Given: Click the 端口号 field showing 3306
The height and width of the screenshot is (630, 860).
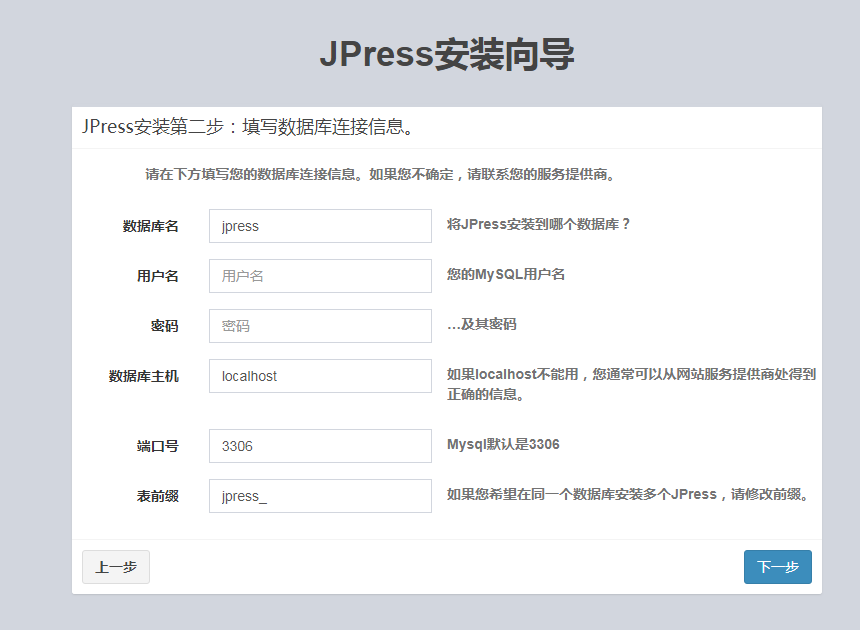Looking at the screenshot, I should tap(320, 446).
